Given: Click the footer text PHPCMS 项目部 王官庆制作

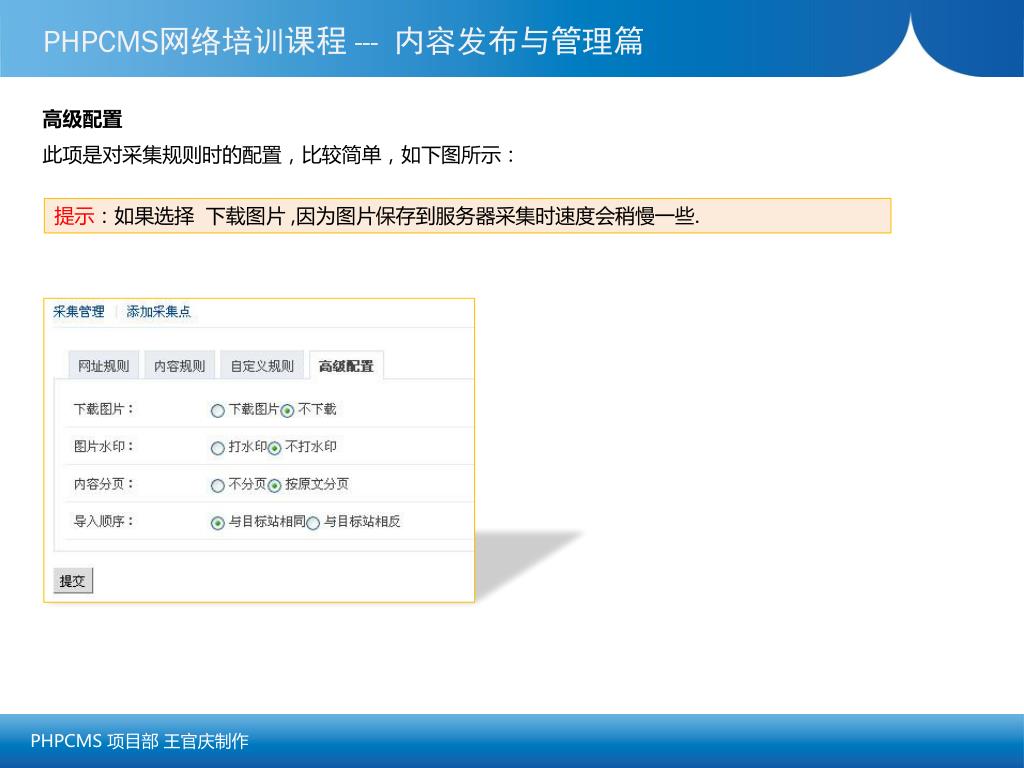Looking at the screenshot, I should click(140, 741).
